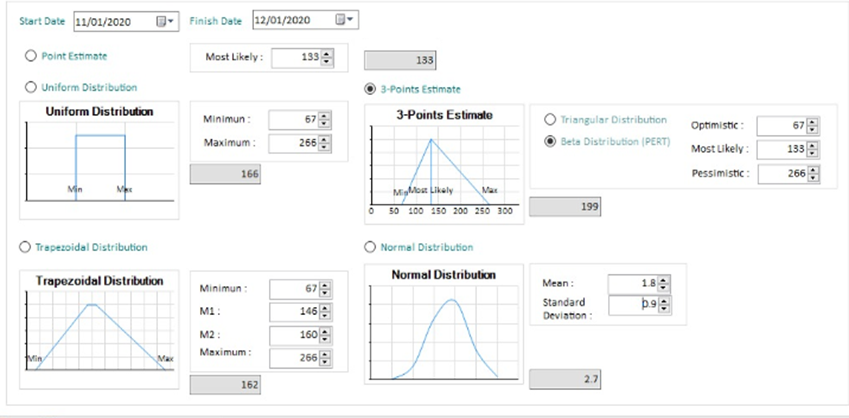The image size is (849, 418).
Task: Select the Trapezoidal Distribution radio button
Action: click(x=24, y=247)
